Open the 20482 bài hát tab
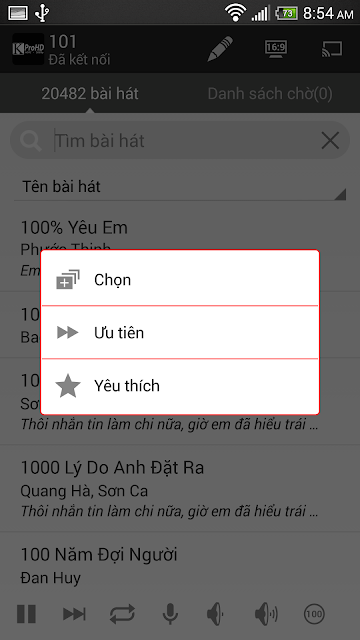The height and width of the screenshot is (640, 360). pyautogui.click(x=90, y=93)
